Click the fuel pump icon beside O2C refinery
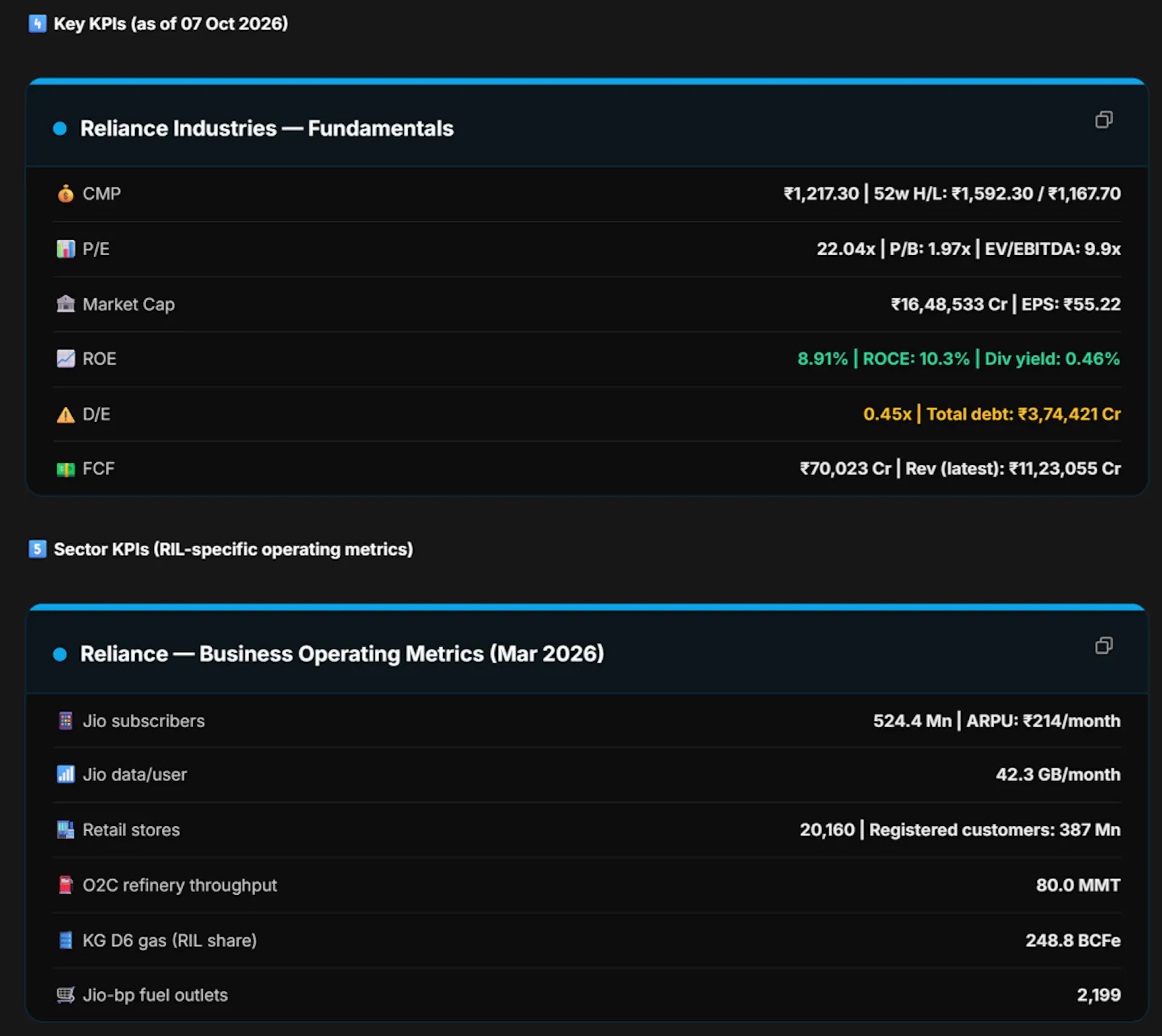 [65, 885]
